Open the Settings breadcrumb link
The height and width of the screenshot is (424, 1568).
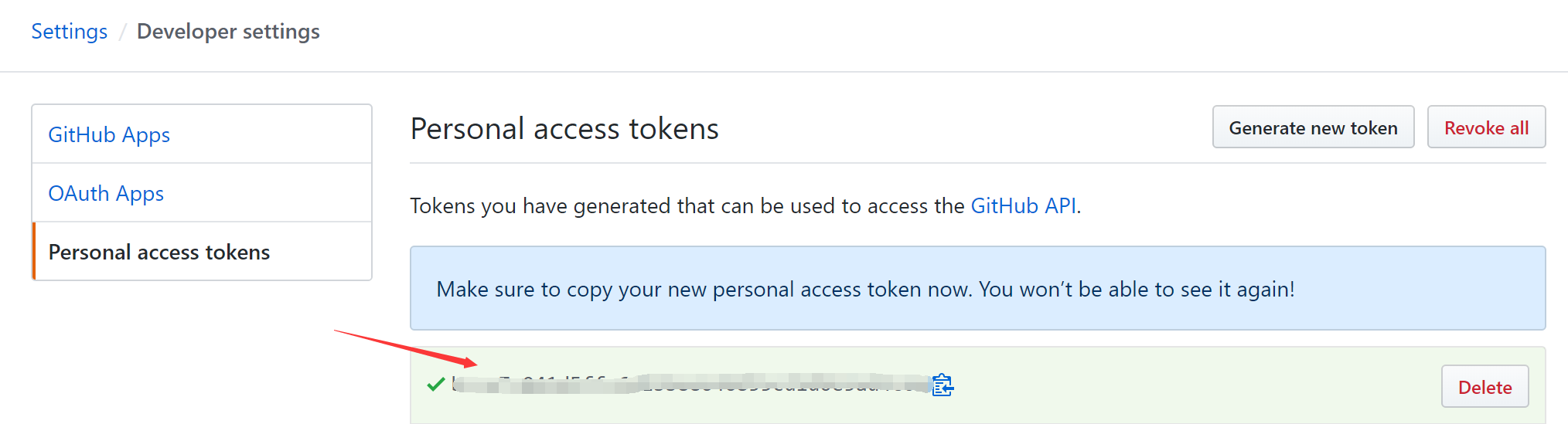[70, 32]
